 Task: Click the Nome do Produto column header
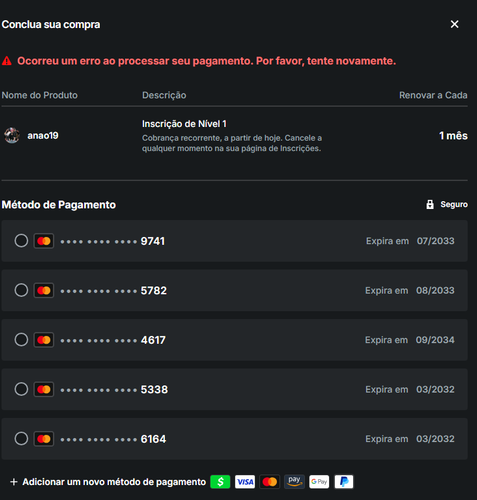[x=40, y=95]
